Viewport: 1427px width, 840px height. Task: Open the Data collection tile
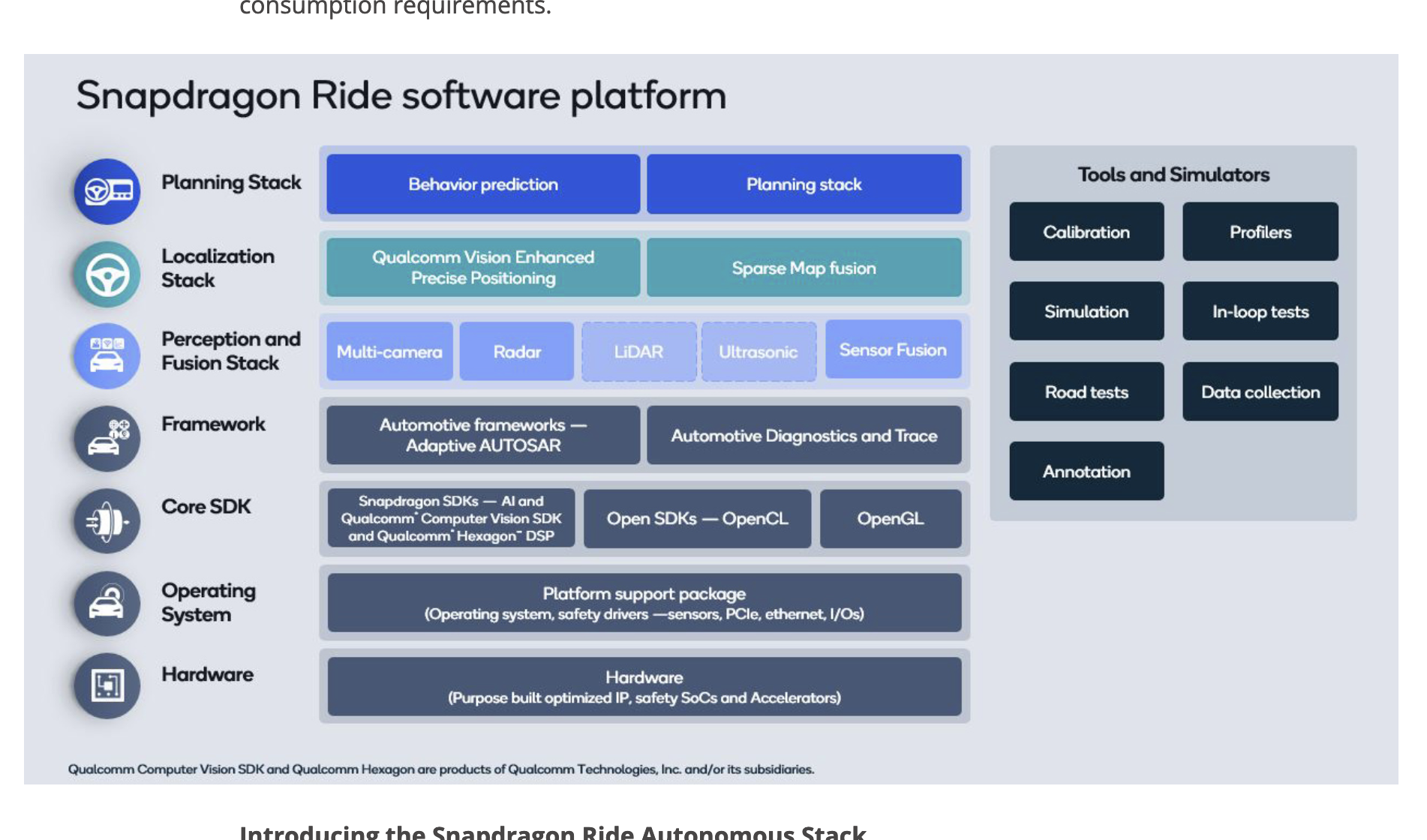point(1260,391)
